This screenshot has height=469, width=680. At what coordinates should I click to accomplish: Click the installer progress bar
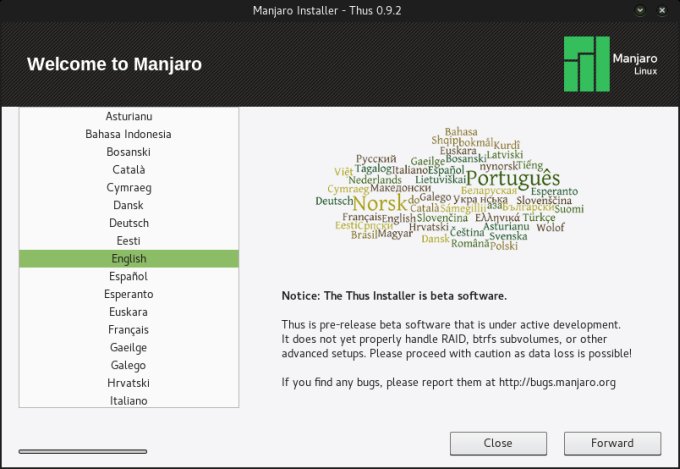[83, 452]
